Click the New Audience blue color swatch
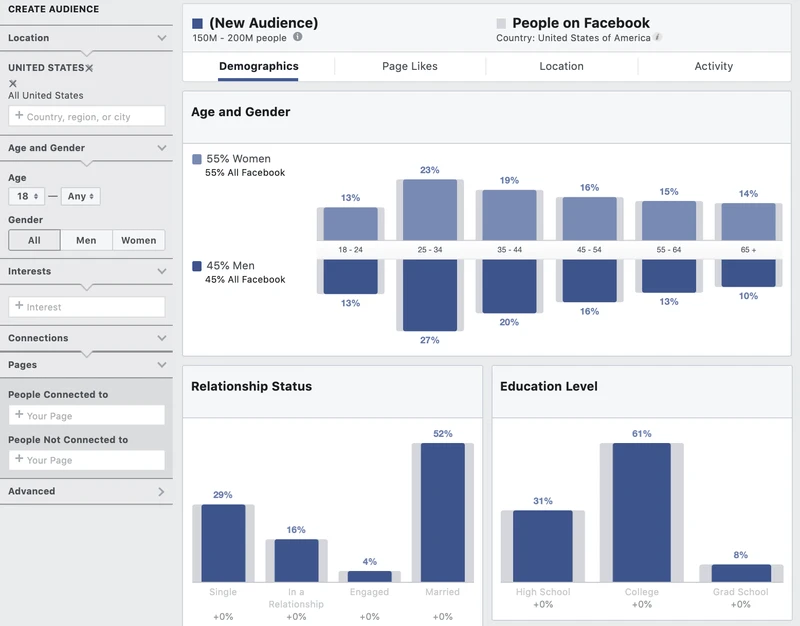 click(x=197, y=23)
